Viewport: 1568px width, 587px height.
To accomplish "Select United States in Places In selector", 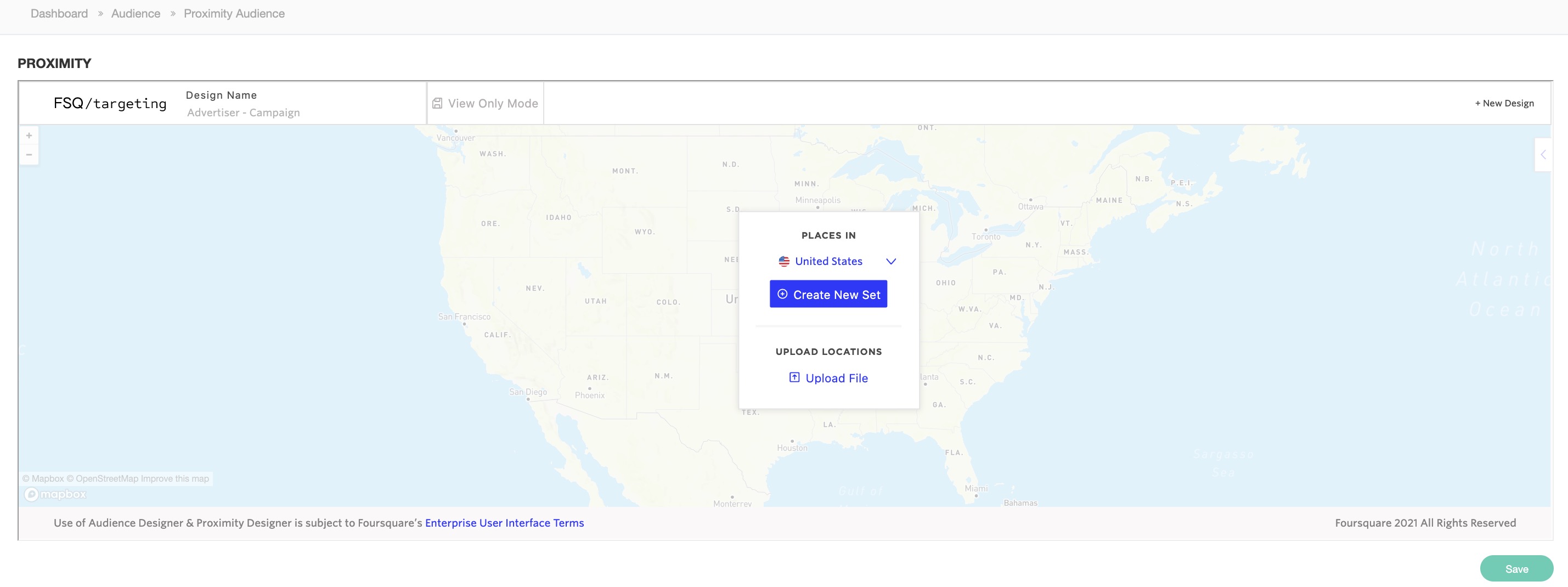I will point(828,261).
